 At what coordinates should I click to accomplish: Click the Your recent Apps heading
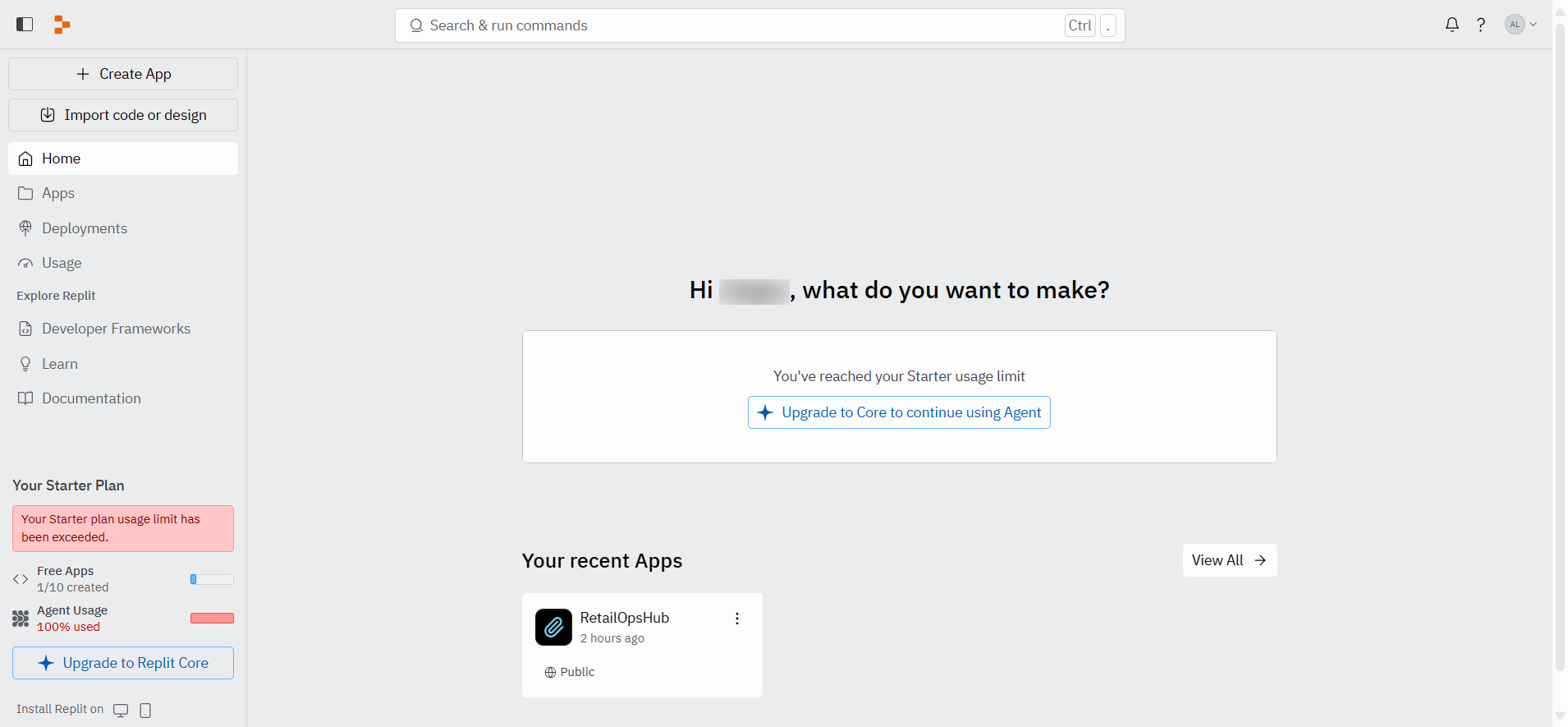pos(602,561)
